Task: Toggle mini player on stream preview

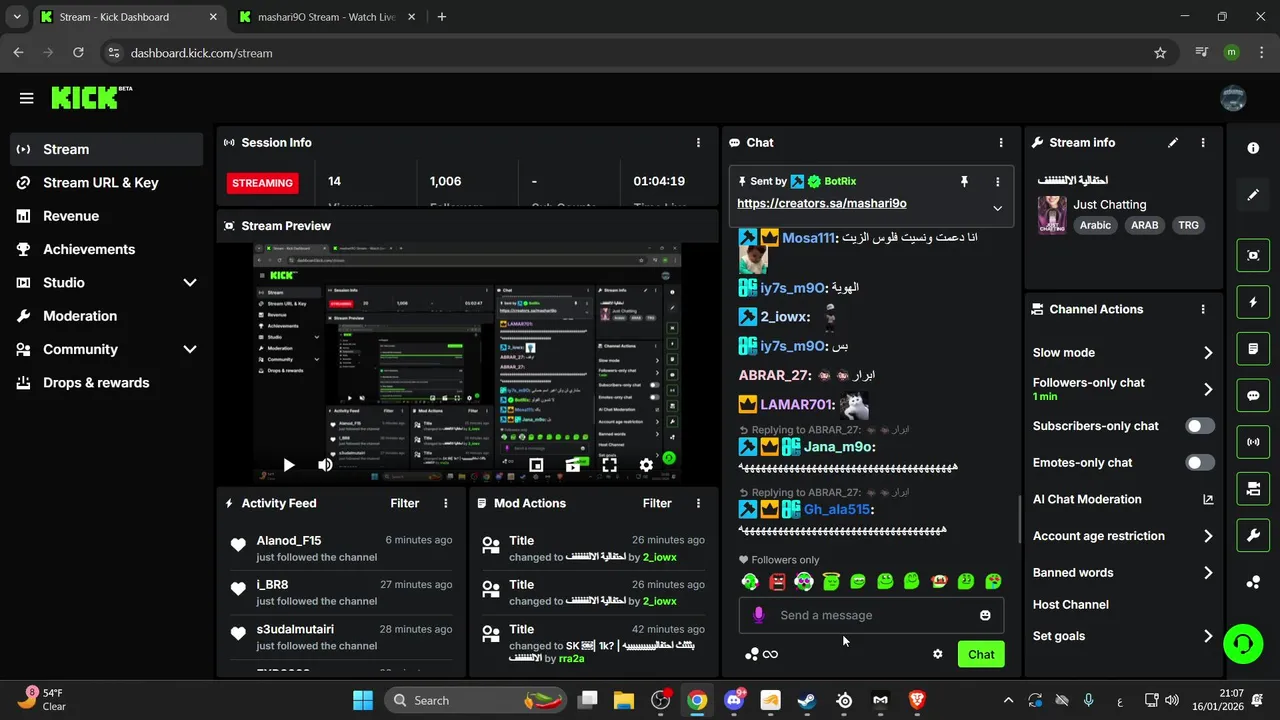Action: (536, 465)
